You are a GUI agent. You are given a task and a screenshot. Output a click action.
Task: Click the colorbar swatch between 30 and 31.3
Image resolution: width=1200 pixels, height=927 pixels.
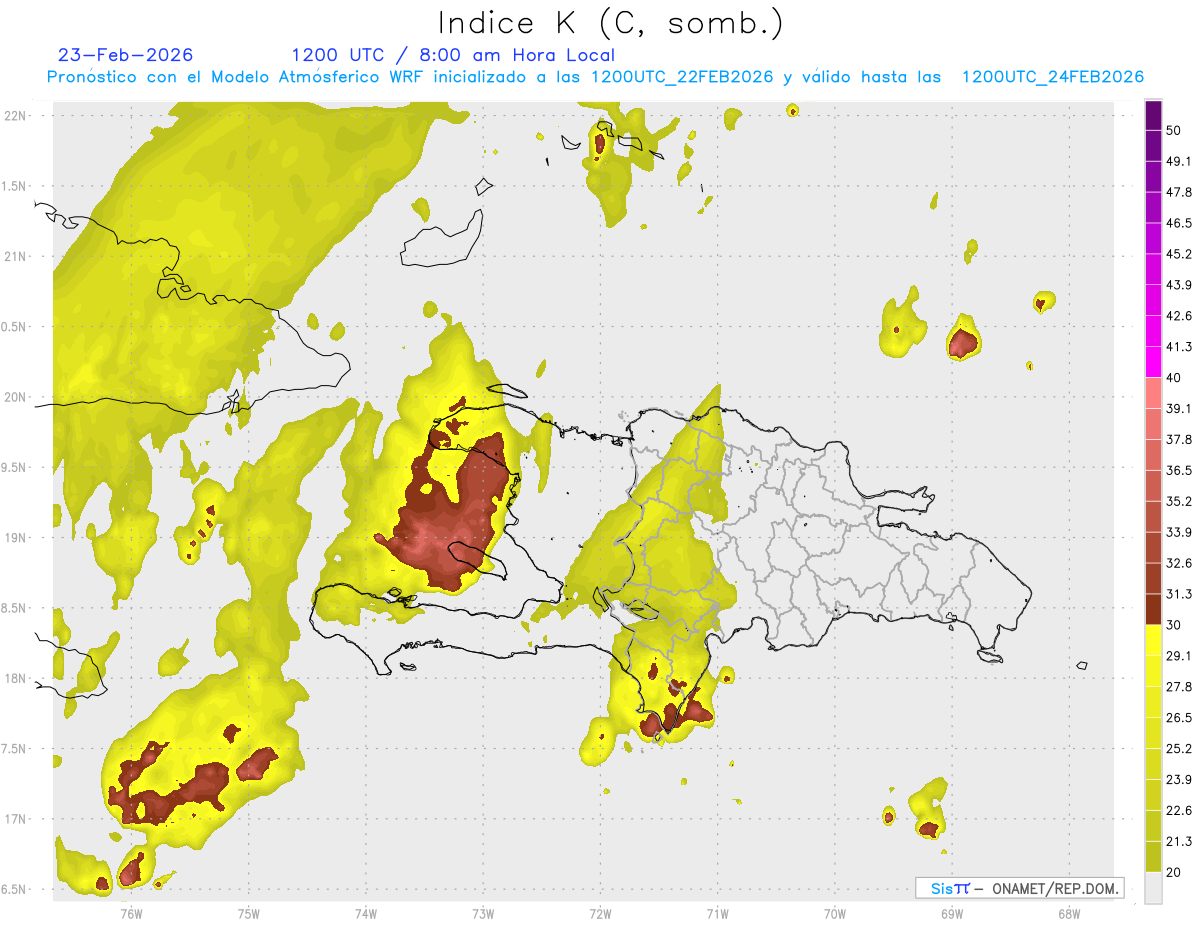[x=1154, y=609]
